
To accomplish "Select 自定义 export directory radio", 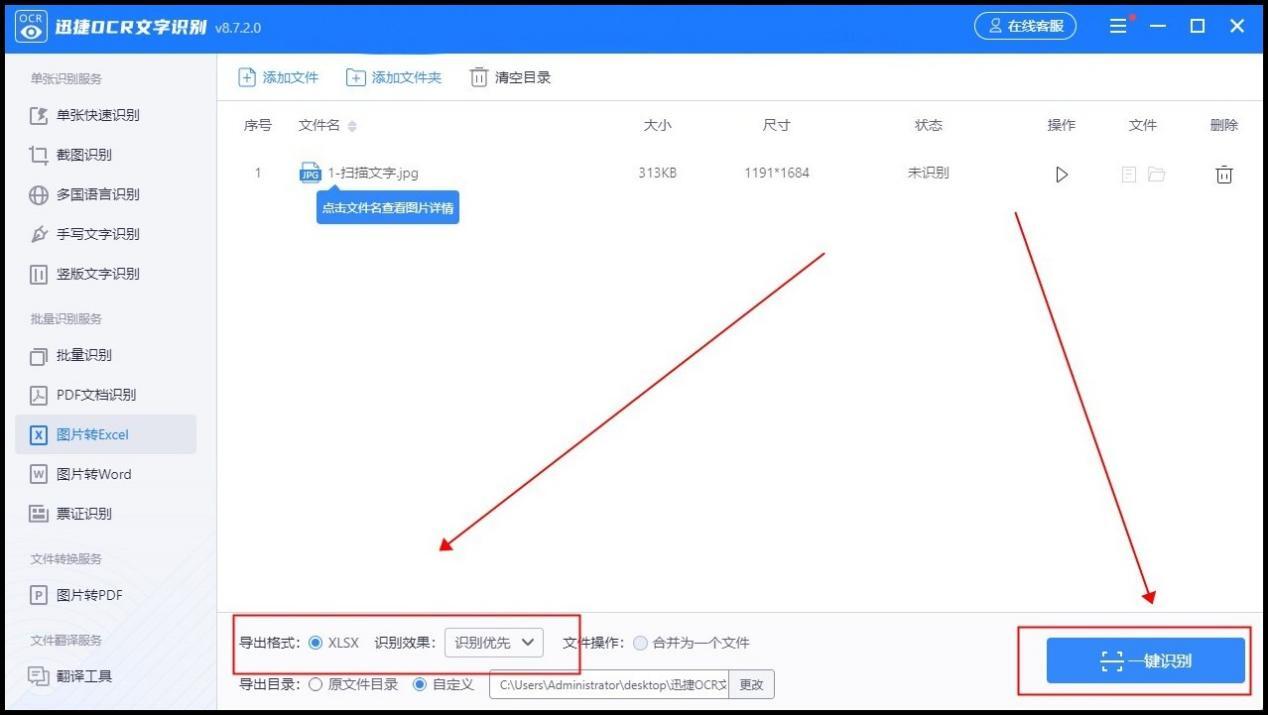I will 420,685.
